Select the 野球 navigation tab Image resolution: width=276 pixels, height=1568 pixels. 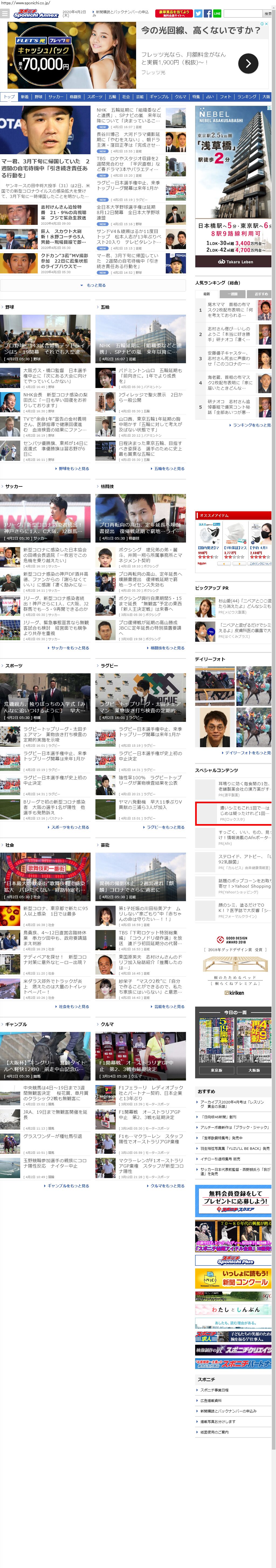pyautogui.click(x=38, y=97)
